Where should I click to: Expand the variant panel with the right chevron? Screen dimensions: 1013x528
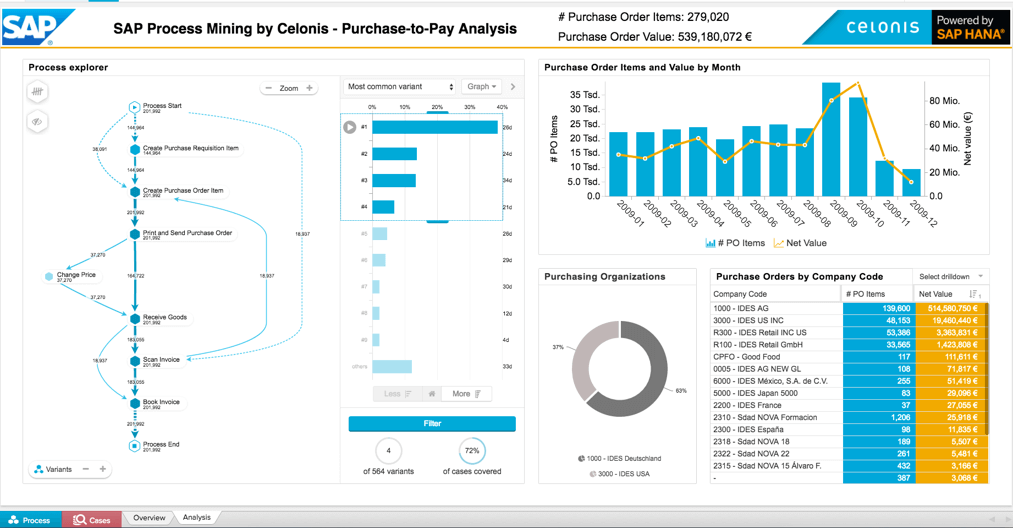pos(513,87)
